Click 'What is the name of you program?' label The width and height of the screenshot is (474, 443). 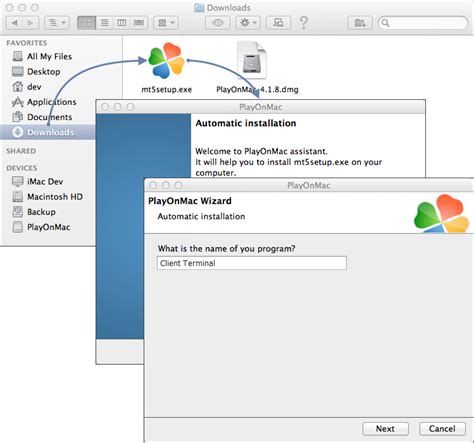(227, 249)
